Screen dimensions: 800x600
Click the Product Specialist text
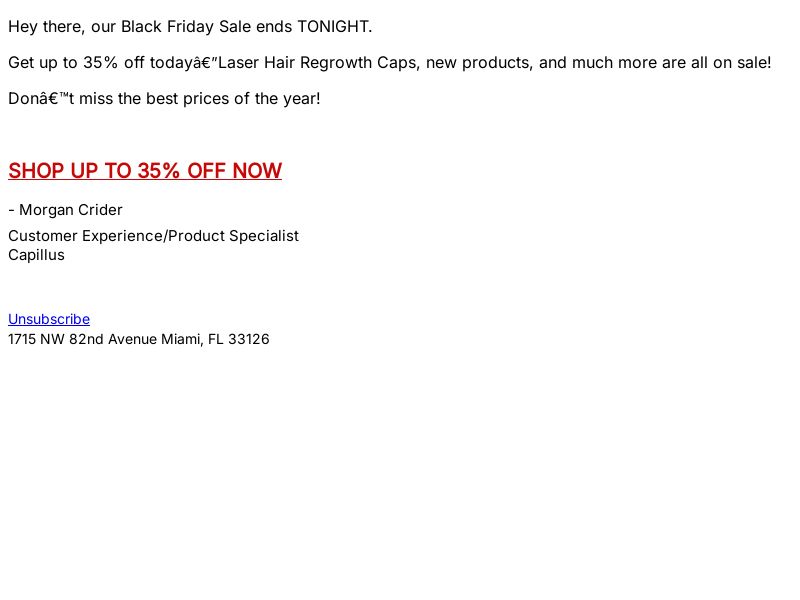(x=233, y=236)
